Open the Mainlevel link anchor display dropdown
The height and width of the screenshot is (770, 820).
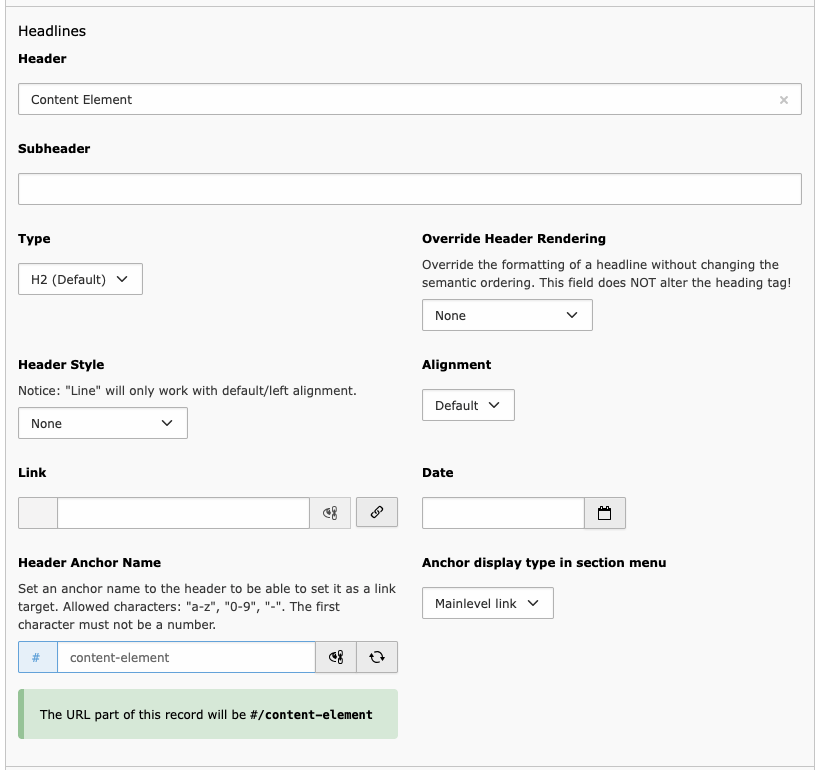tap(487, 603)
